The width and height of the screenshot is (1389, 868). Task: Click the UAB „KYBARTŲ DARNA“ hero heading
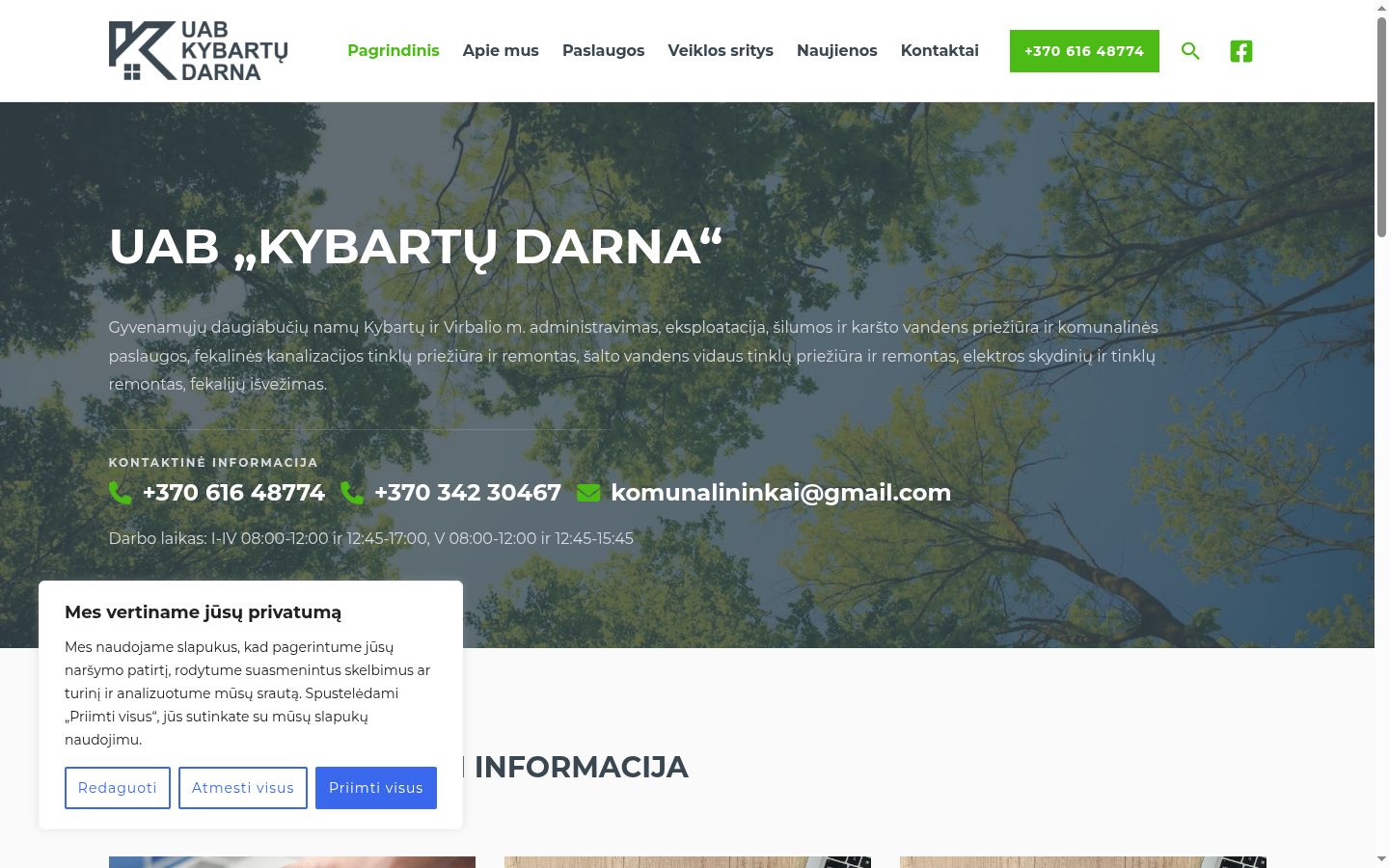coord(416,247)
